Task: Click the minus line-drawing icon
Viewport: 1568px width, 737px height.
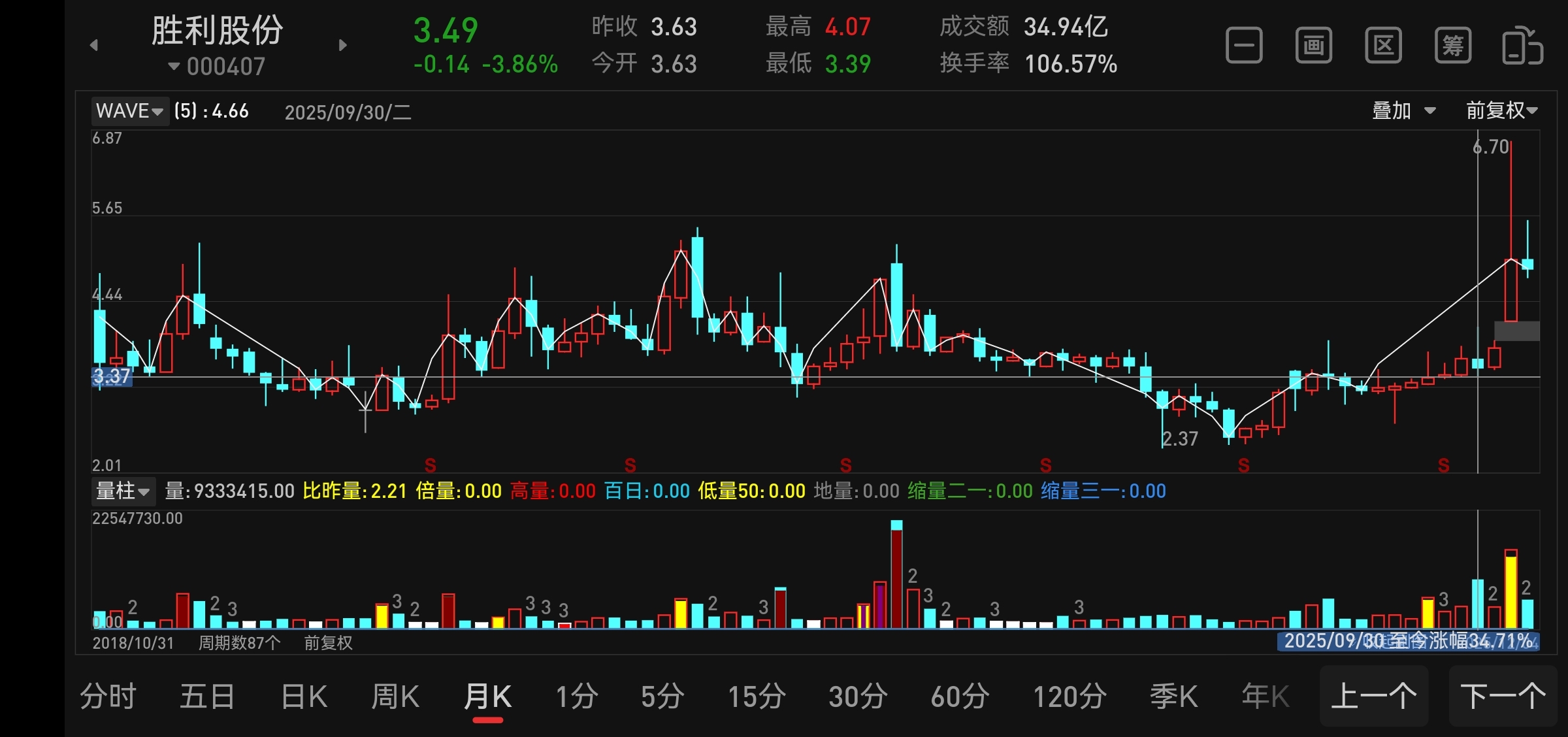Action: click(x=1244, y=46)
